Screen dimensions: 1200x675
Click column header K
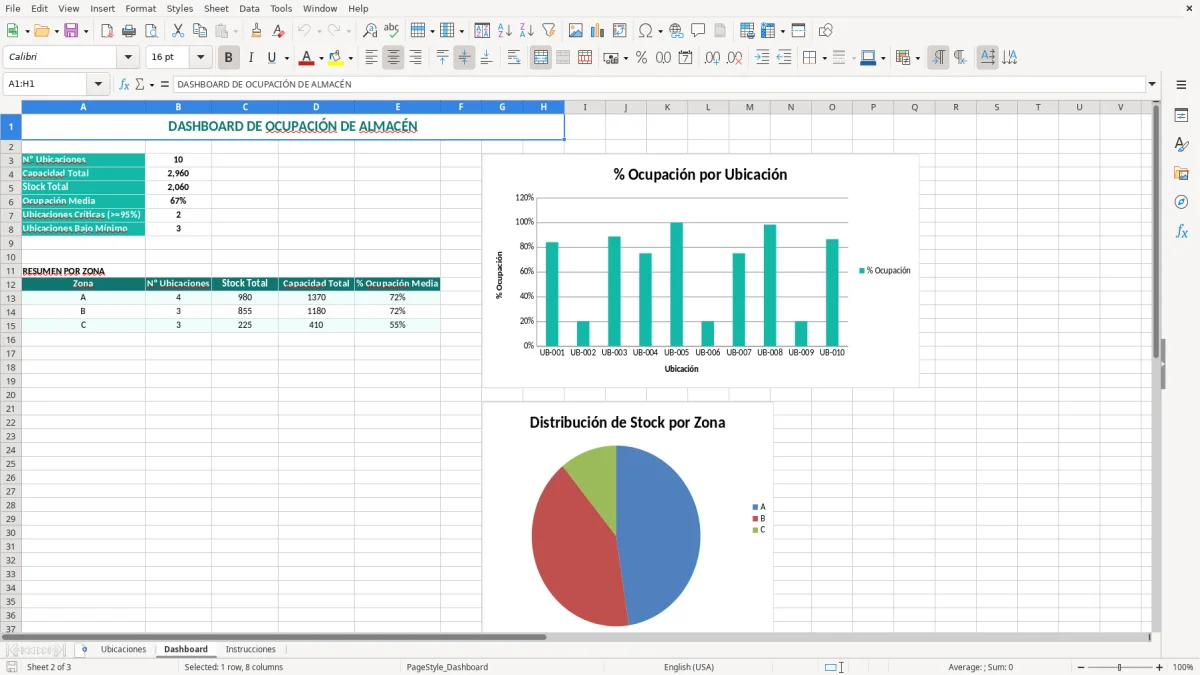(x=667, y=107)
